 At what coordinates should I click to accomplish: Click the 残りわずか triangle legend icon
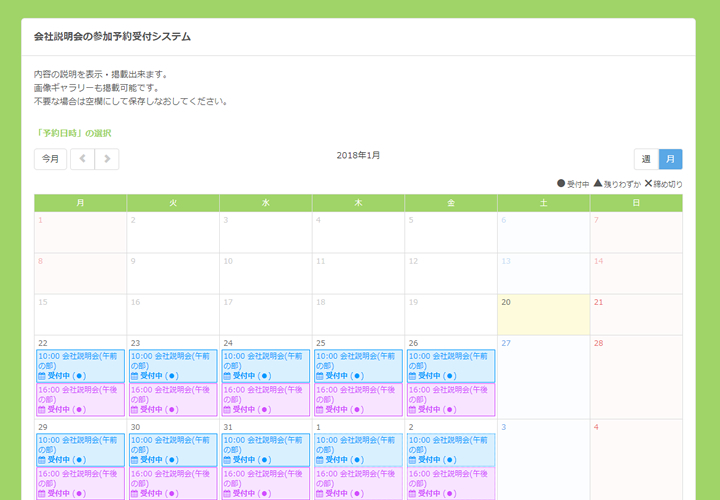598,184
